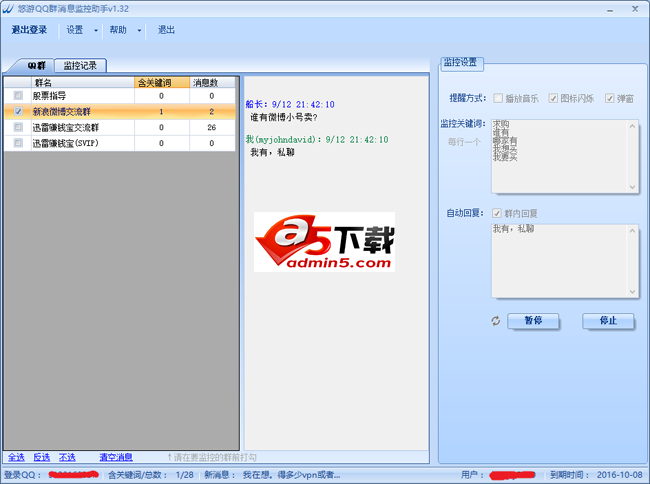The width and height of the screenshot is (650, 484).
Task: Click the 不选 link
Action: pos(67,457)
